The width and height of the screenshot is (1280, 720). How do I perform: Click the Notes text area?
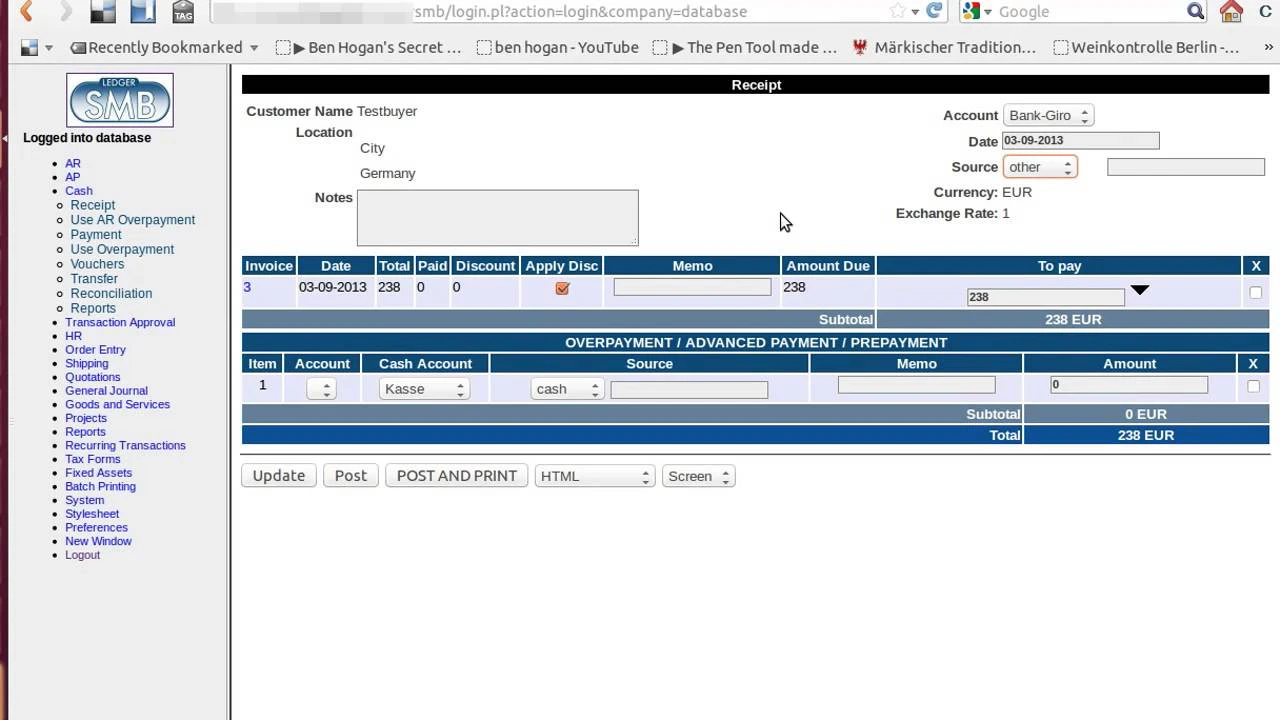pos(497,217)
